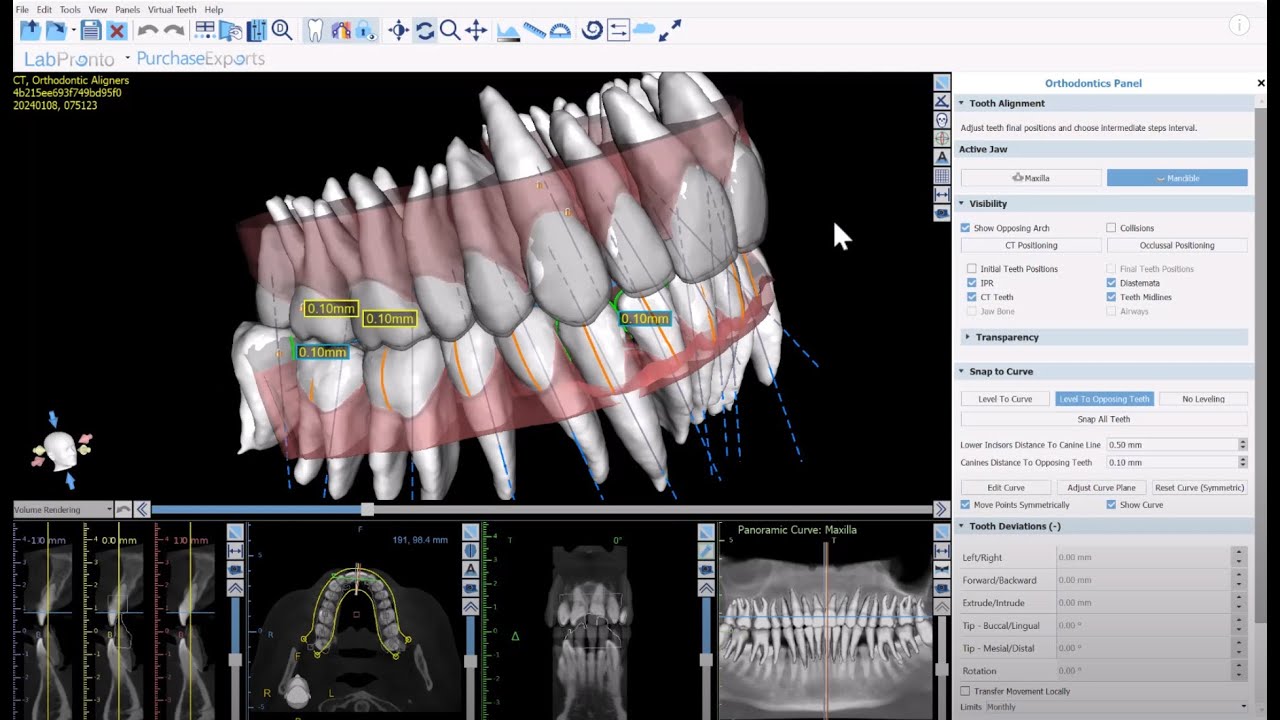Enable the Collisions checkbox
The width and height of the screenshot is (1280, 720).
pyautogui.click(x=1111, y=228)
